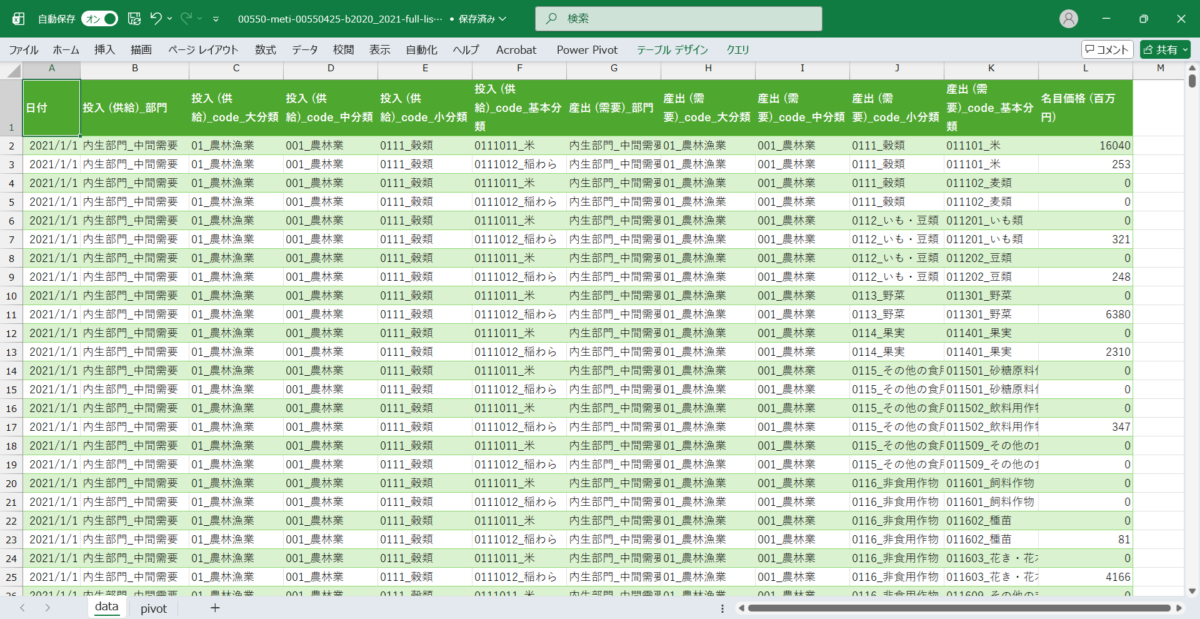Click the Undo arrow icon
This screenshot has height=619, width=1200.
(x=155, y=19)
